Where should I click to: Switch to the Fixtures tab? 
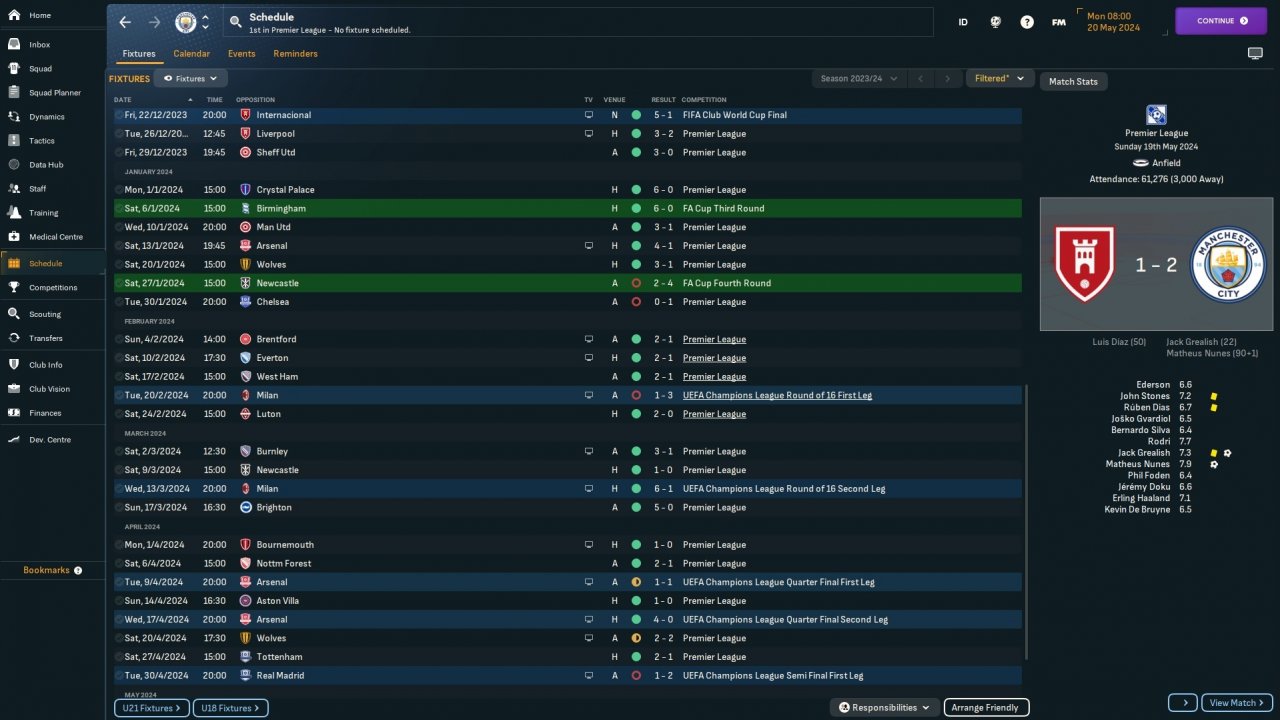tap(139, 54)
